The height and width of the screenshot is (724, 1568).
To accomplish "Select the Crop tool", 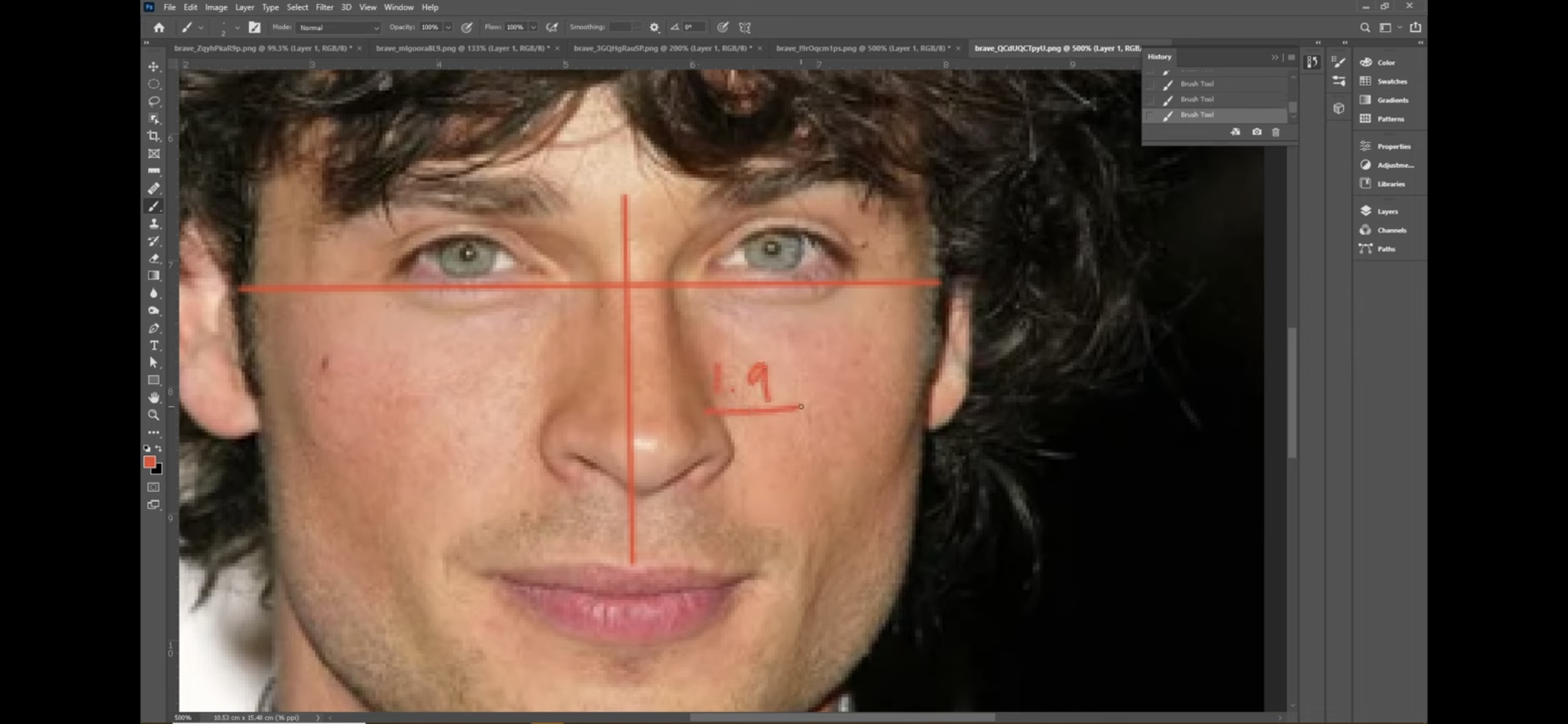I will pos(153,136).
